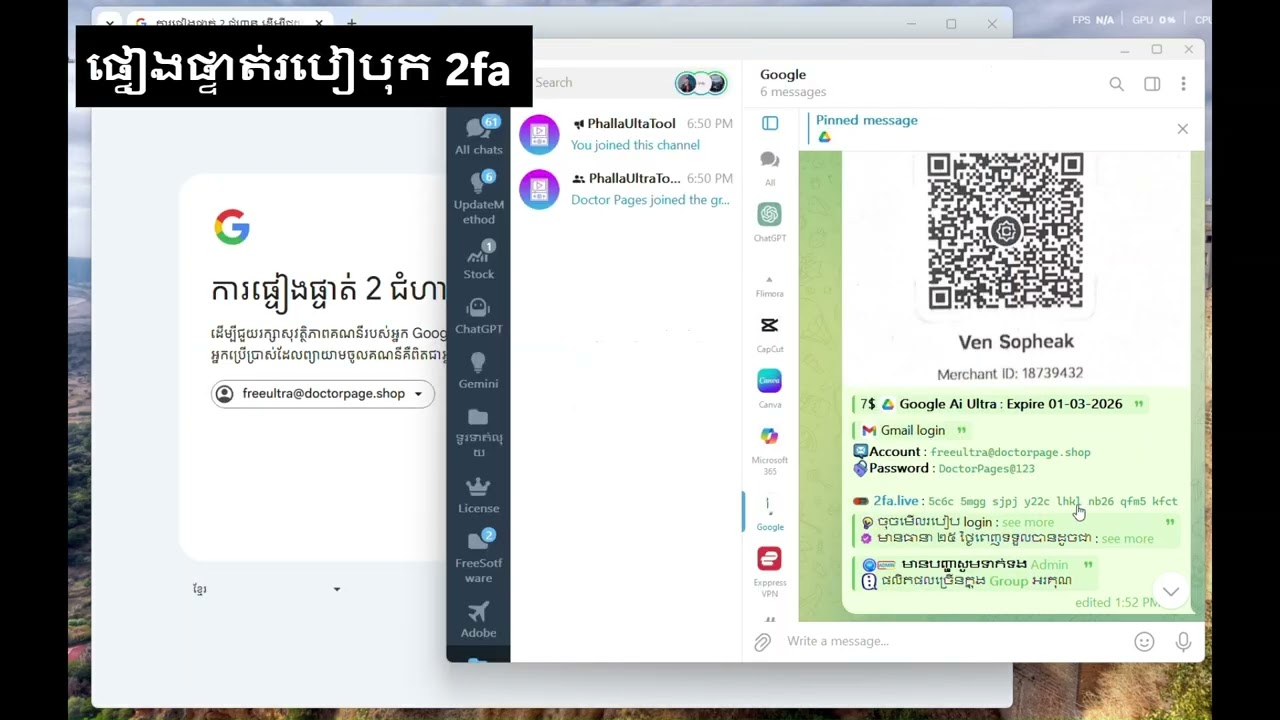
Task: Open the PhallaUltaTool channel chat
Action: [x=626, y=134]
